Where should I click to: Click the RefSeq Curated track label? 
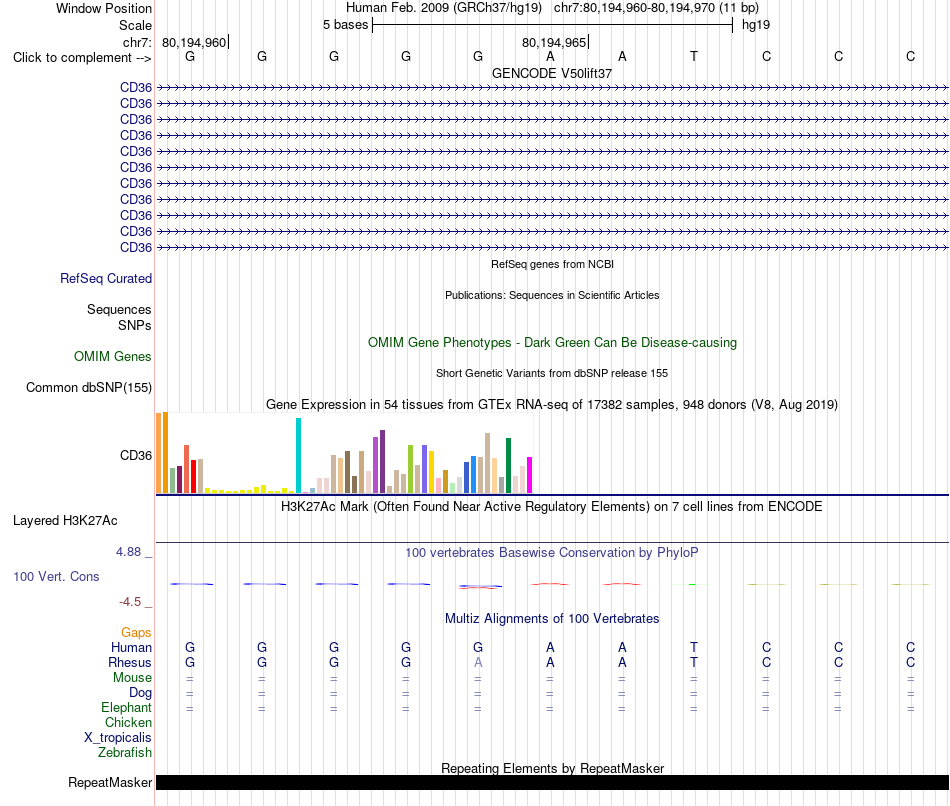point(106,278)
